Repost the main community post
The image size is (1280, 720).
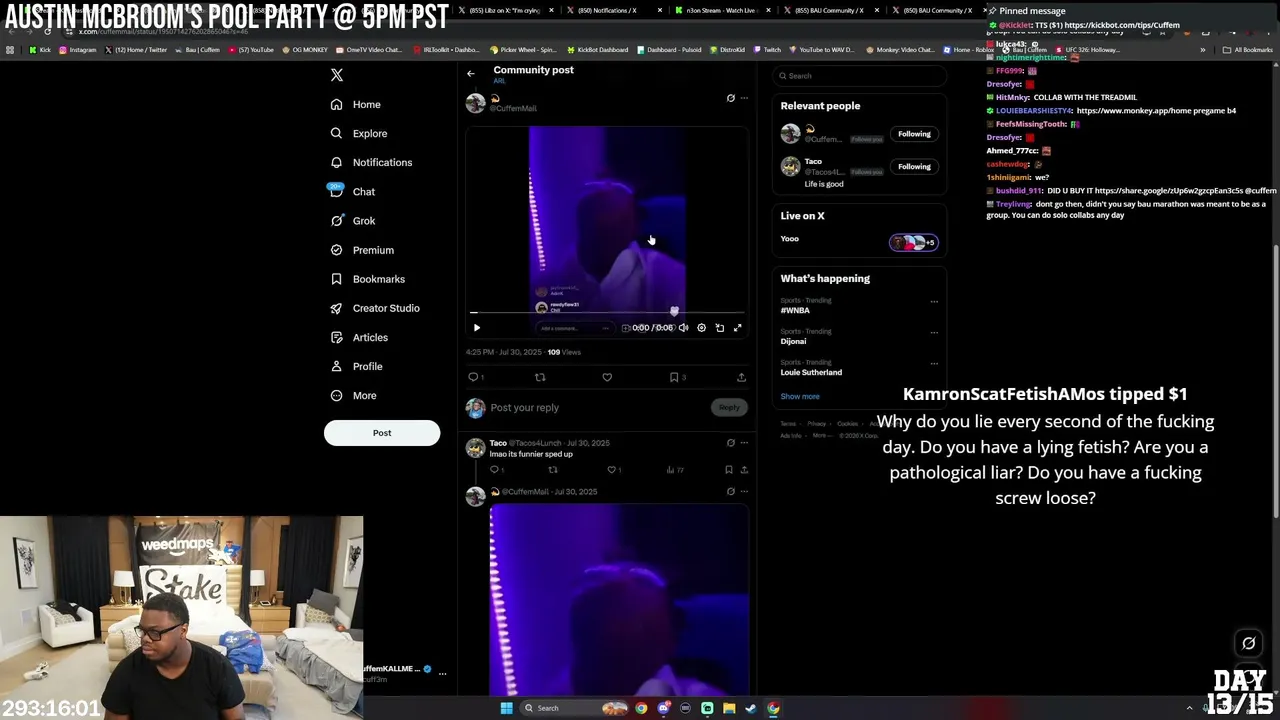[540, 377]
